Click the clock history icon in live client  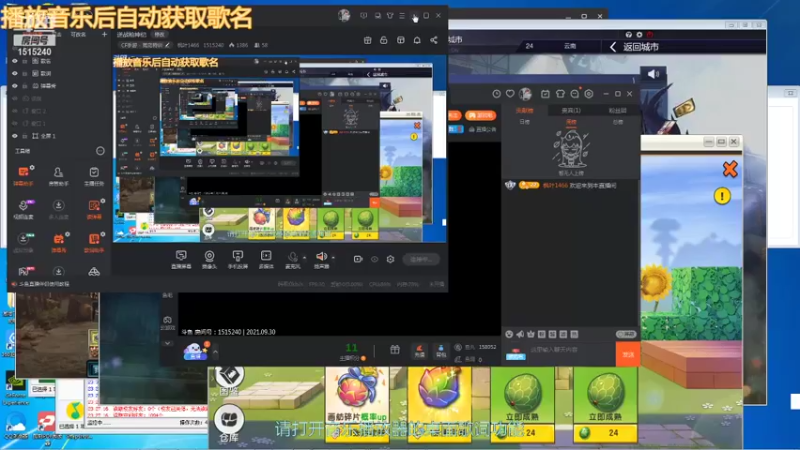pos(496,94)
